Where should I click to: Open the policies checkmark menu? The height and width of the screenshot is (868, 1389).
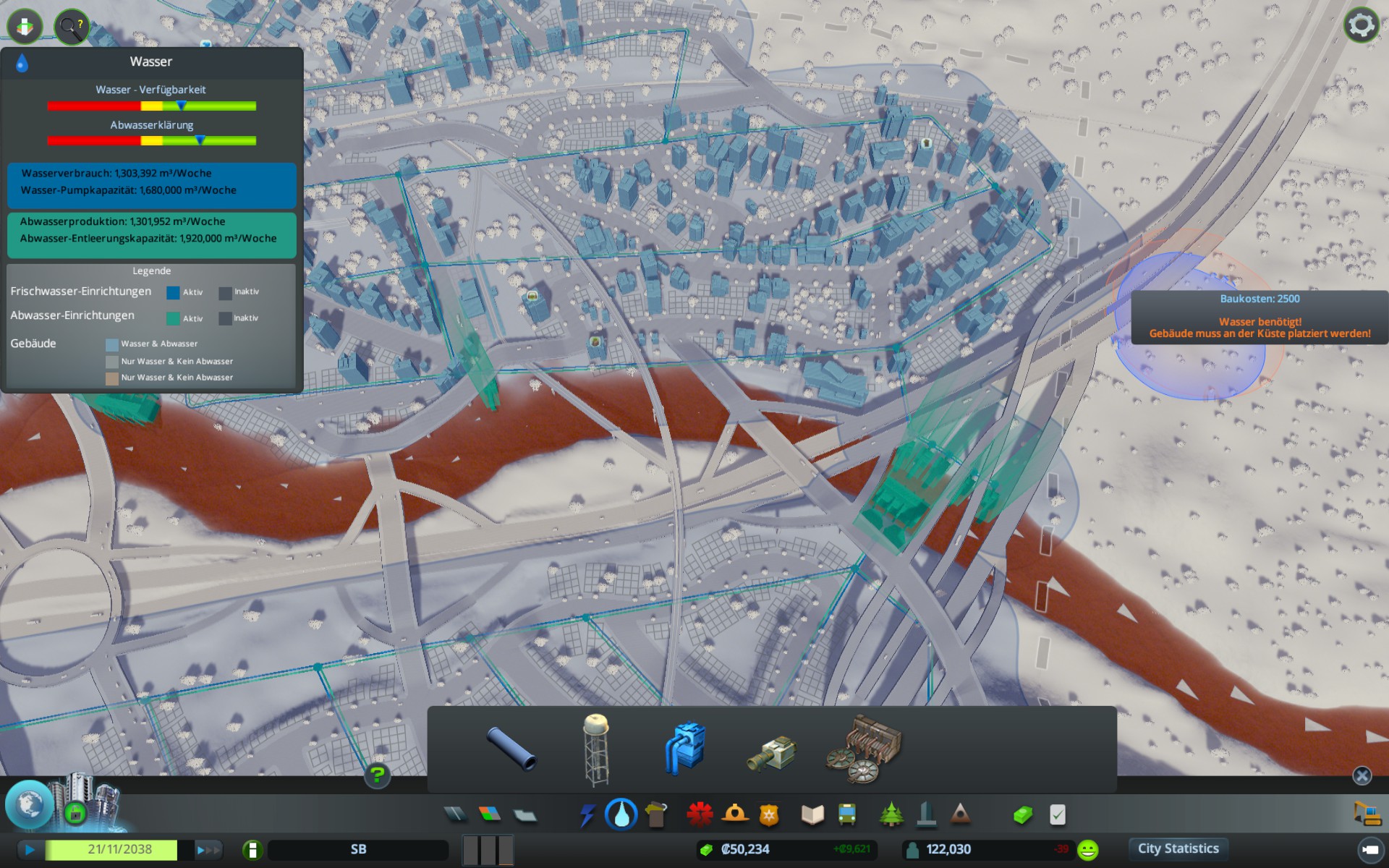click(x=1057, y=815)
